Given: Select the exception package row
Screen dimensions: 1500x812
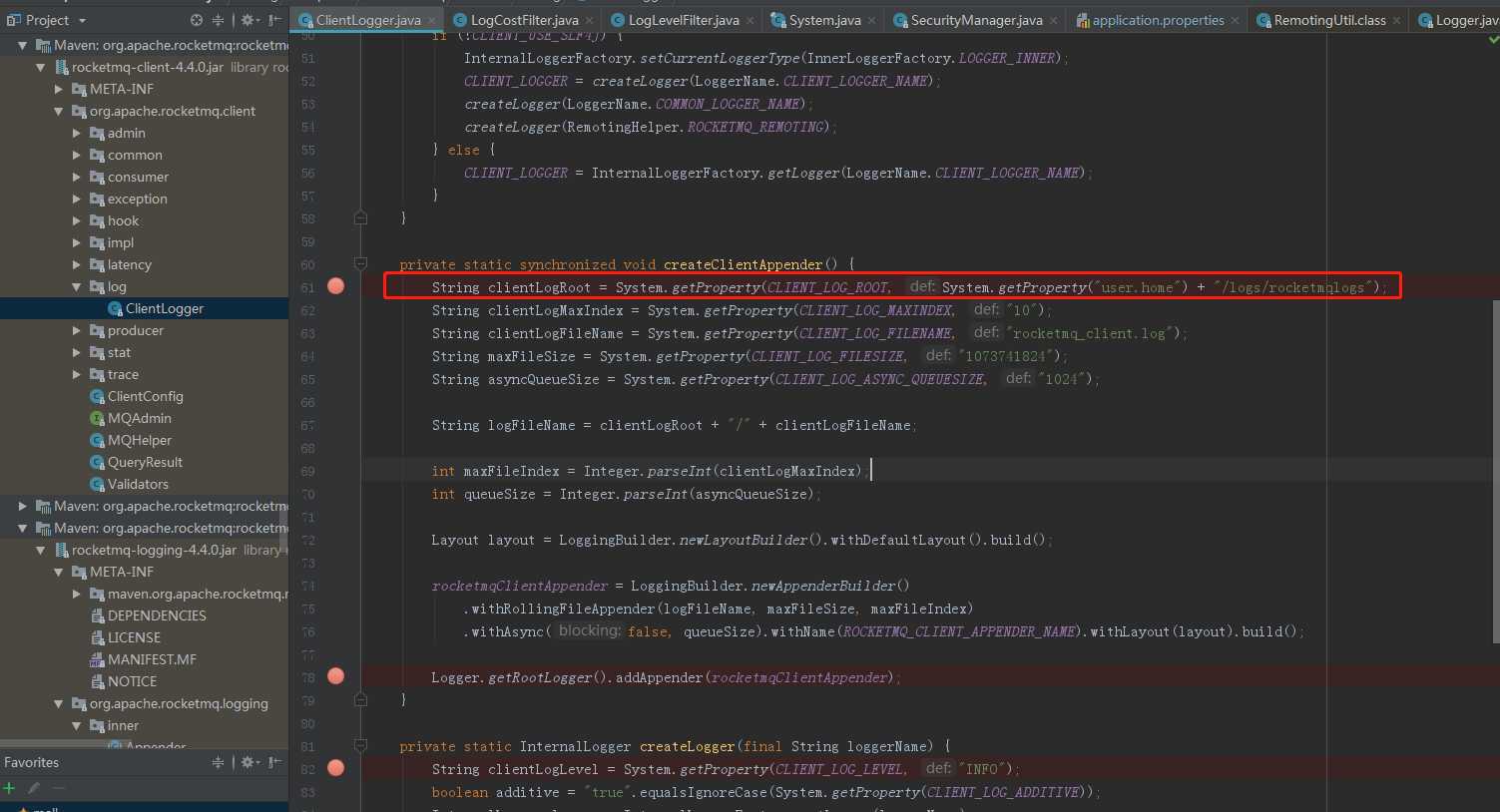Looking at the screenshot, I should pos(145,199).
